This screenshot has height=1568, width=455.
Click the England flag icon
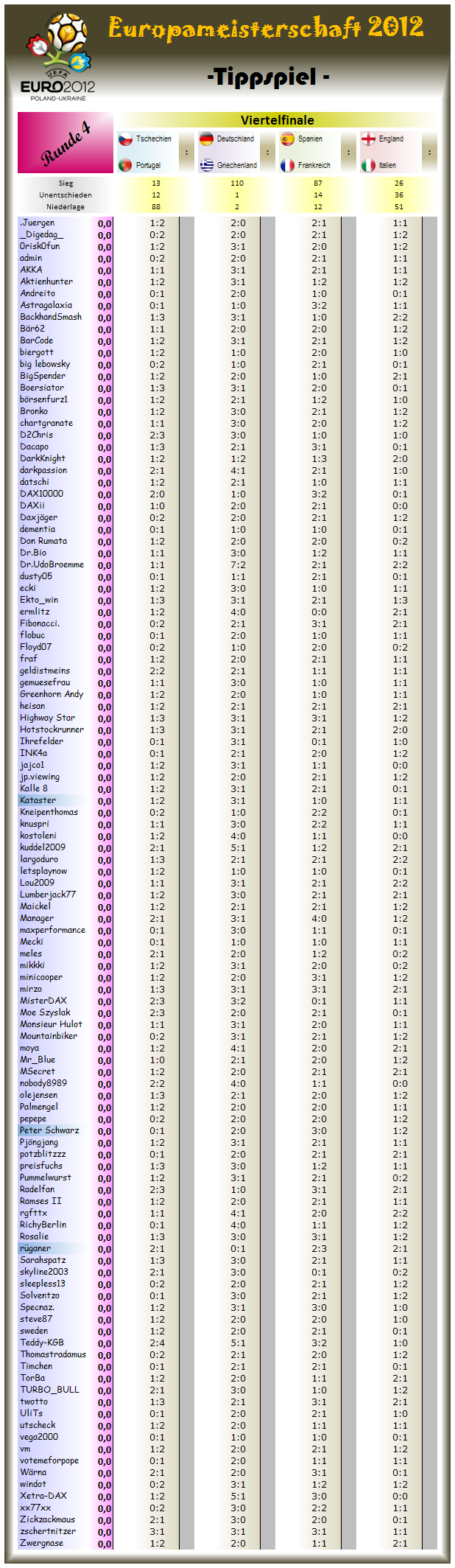(368, 139)
